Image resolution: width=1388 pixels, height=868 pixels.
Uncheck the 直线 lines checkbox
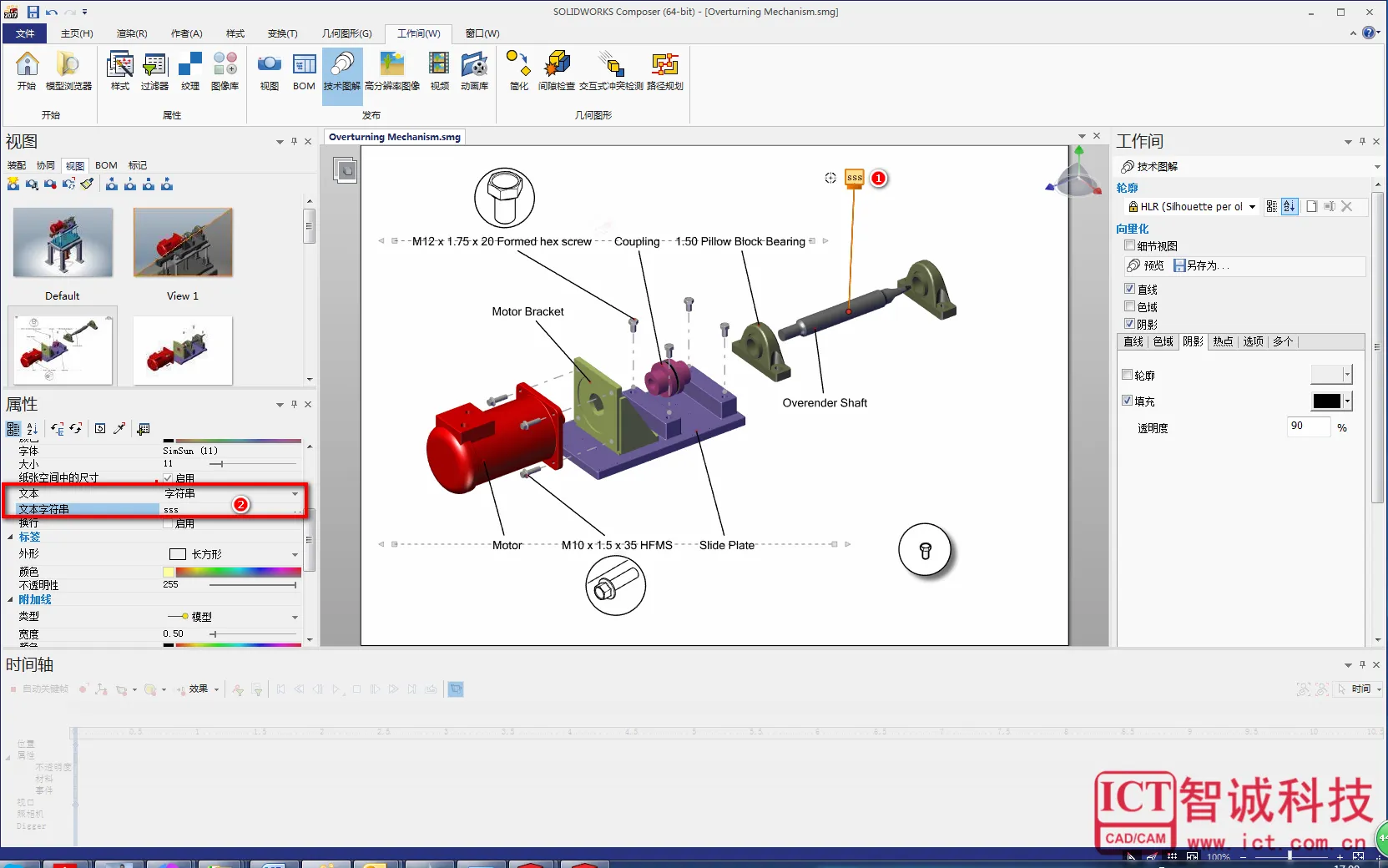click(x=1129, y=289)
